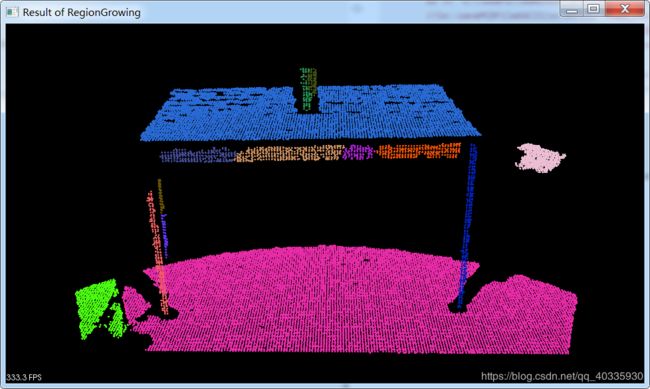Click the light pink floating cluster

[540, 158]
